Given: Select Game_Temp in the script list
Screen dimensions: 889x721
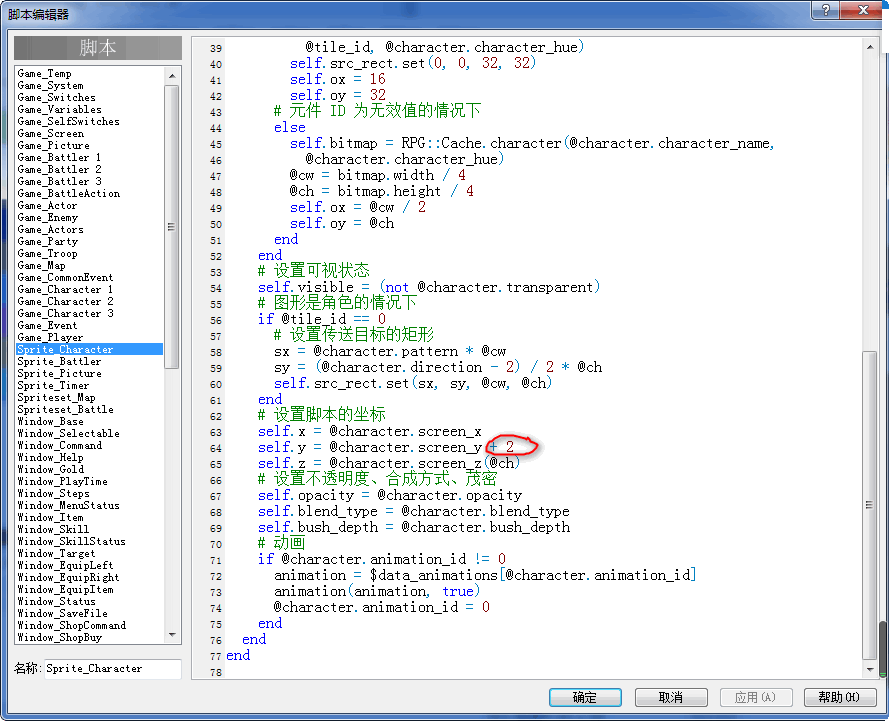Looking at the screenshot, I should point(44,74).
